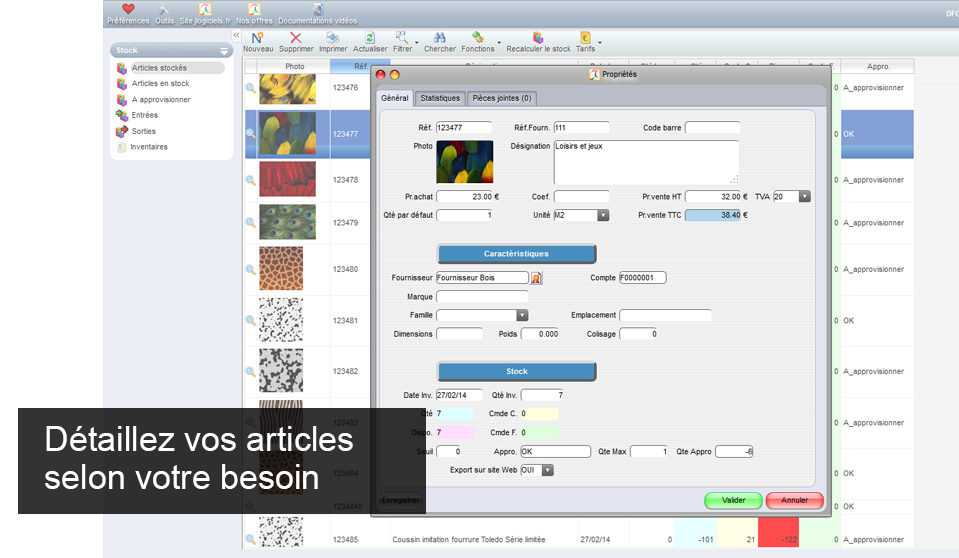
Task: Click the Caractéristiques section button
Action: [516, 254]
